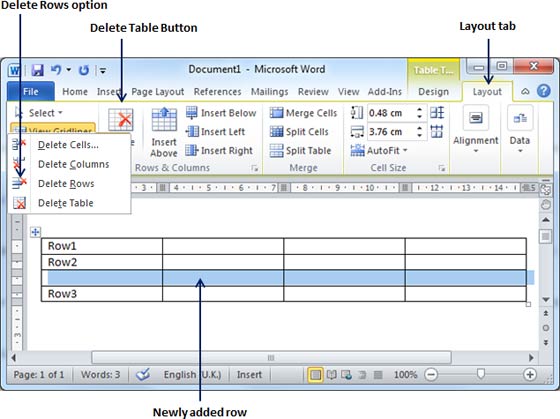
Task: Choose Delete Cells... from the menu
Action: [69, 145]
